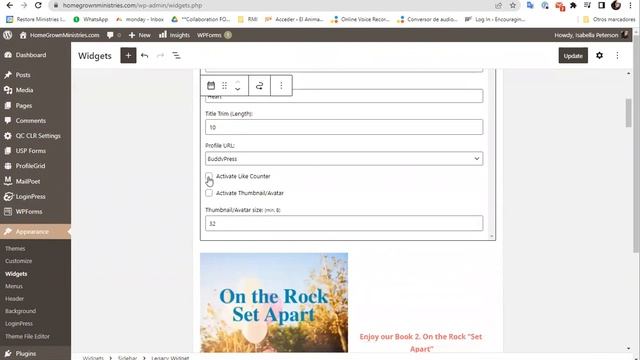Go back in browser

point(9,5)
